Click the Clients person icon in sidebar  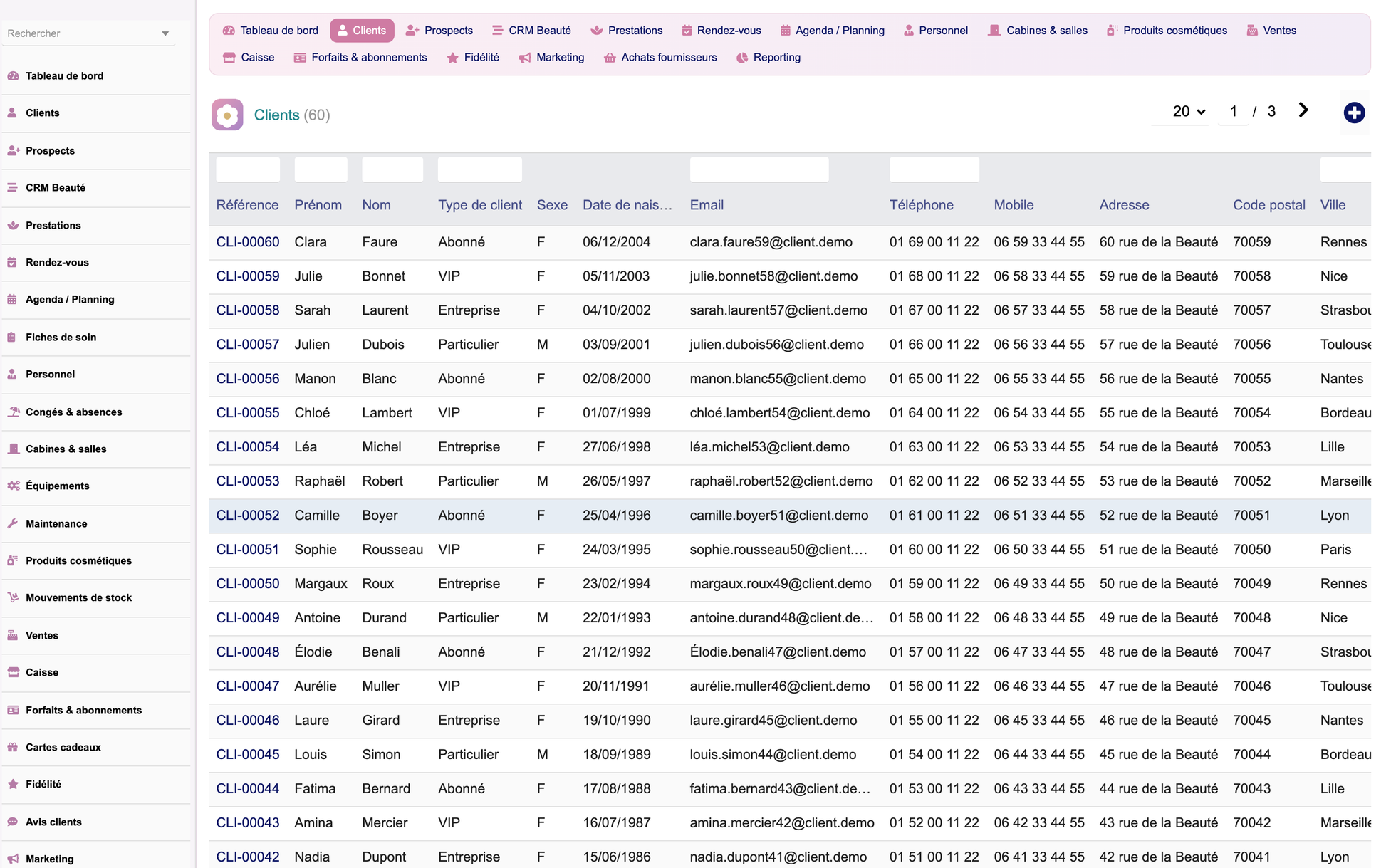(x=13, y=113)
